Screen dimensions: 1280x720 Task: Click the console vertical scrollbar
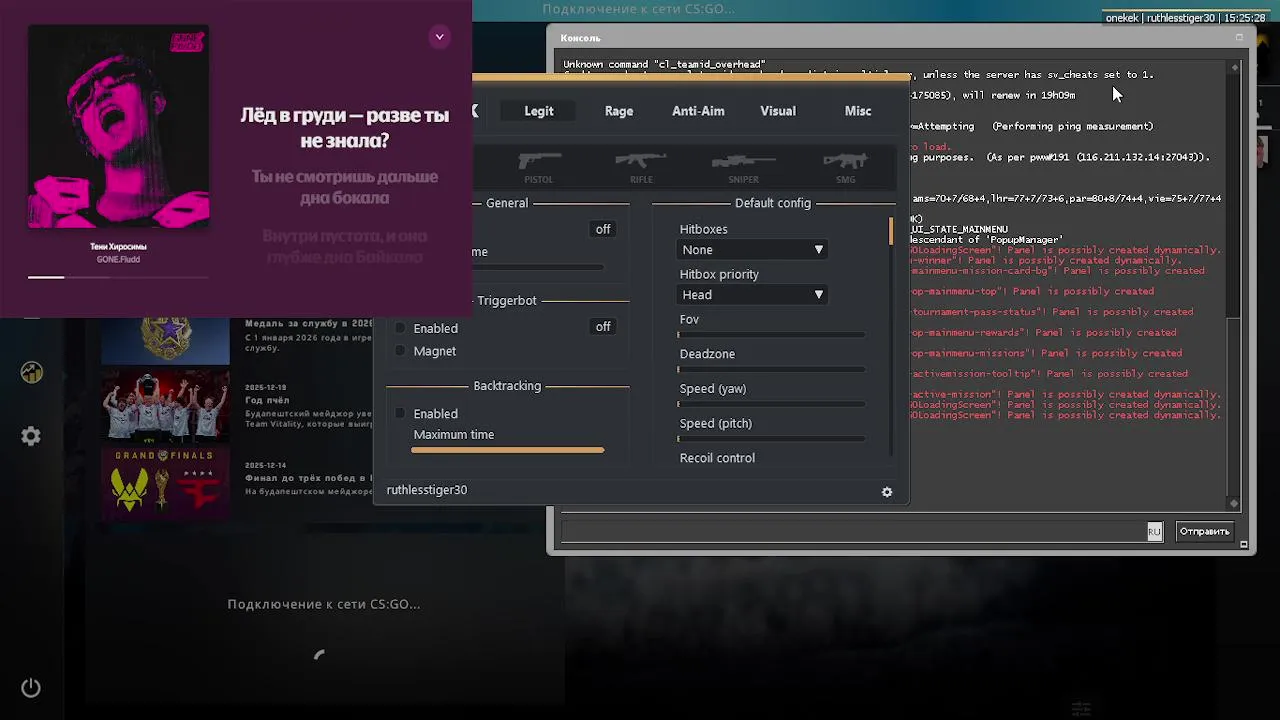pos(1234,285)
